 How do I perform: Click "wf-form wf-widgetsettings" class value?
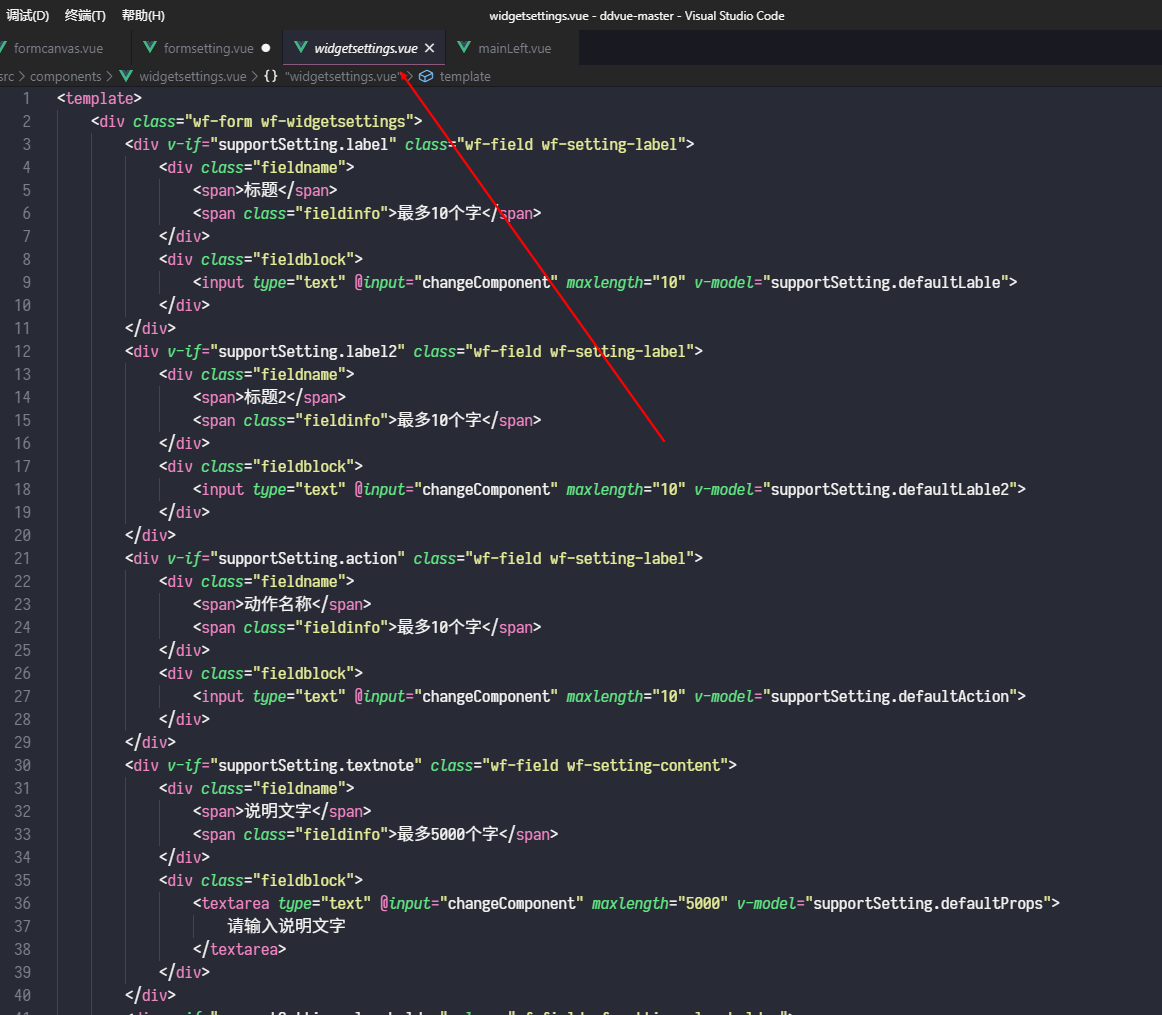[x=299, y=122]
